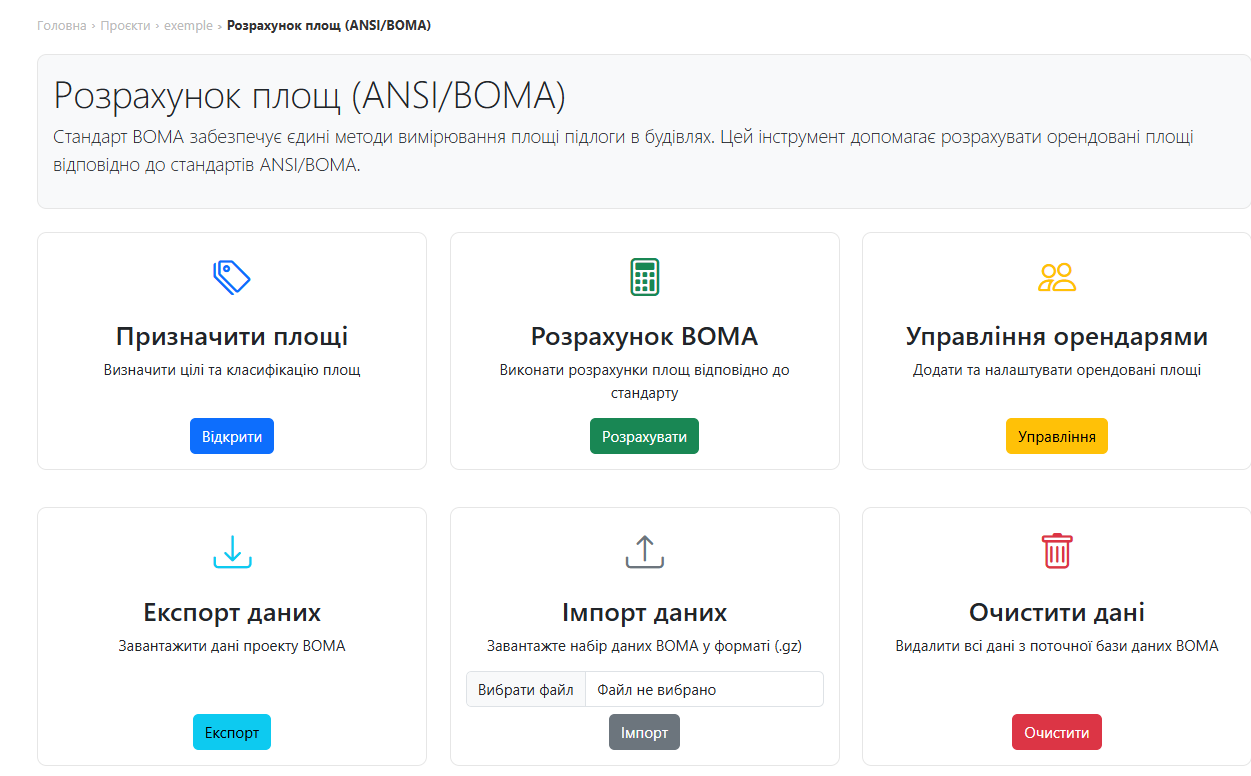Click the green calculator icon
The height and width of the screenshot is (776, 1251).
(645, 277)
